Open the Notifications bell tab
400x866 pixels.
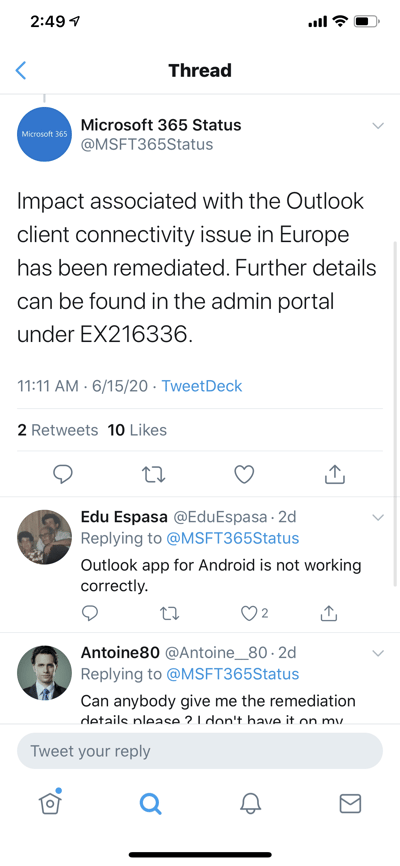[250, 804]
